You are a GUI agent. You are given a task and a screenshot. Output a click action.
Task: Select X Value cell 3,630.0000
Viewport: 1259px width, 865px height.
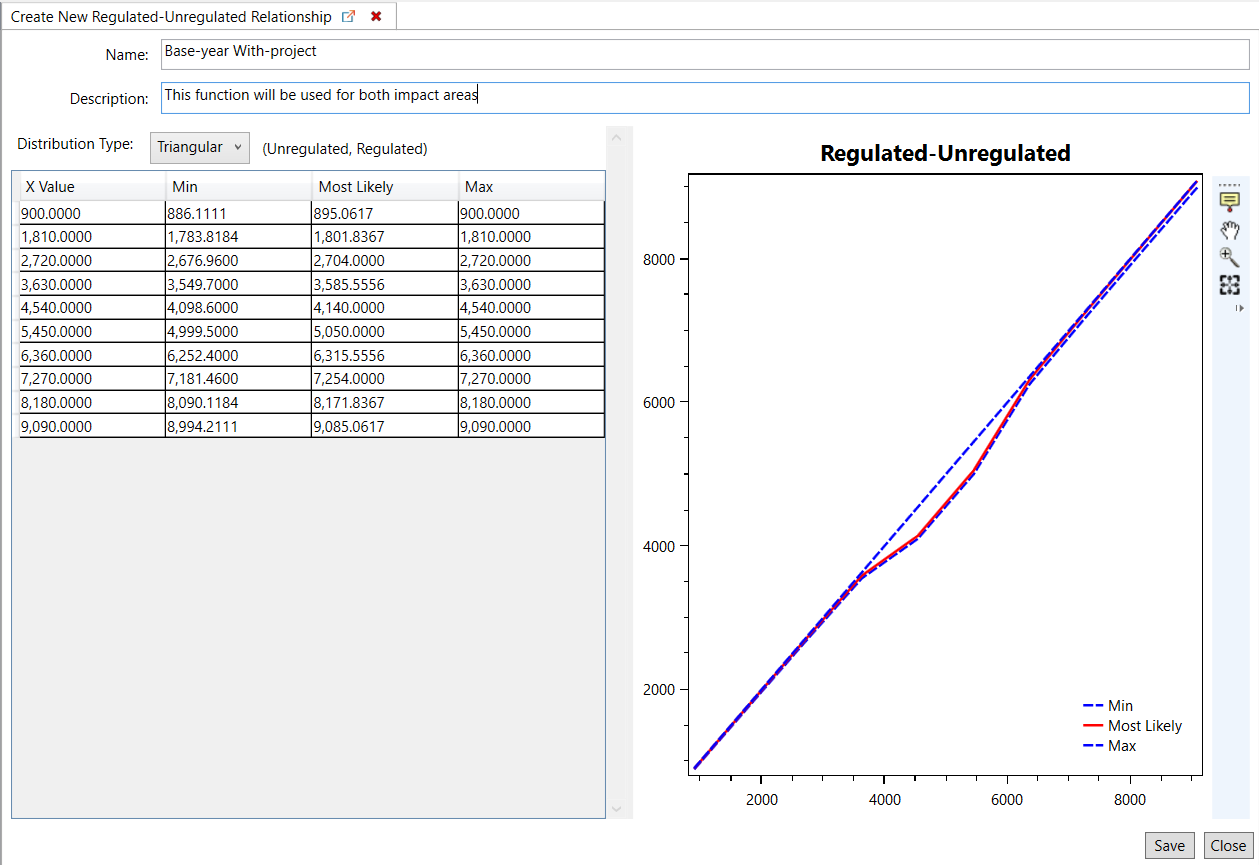pyautogui.click(x=93, y=284)
